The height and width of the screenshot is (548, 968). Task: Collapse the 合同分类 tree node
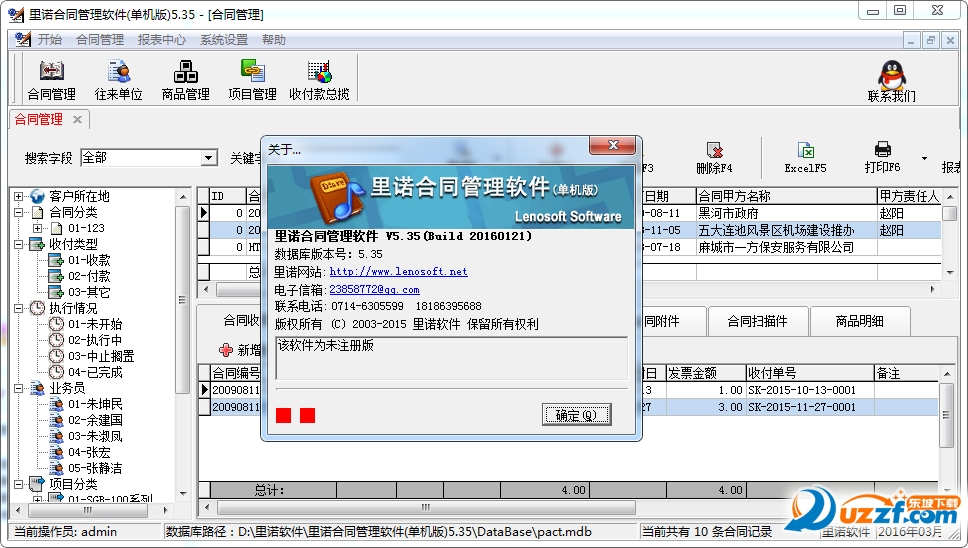[x=19, y=212]
